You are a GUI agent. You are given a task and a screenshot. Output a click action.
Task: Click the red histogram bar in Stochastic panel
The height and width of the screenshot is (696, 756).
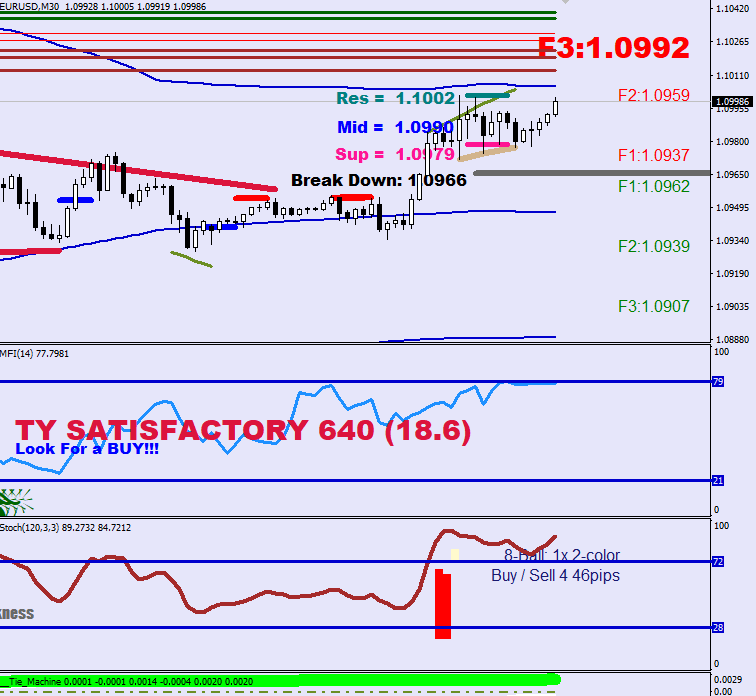pyautogui.click(x=442, y=605)
